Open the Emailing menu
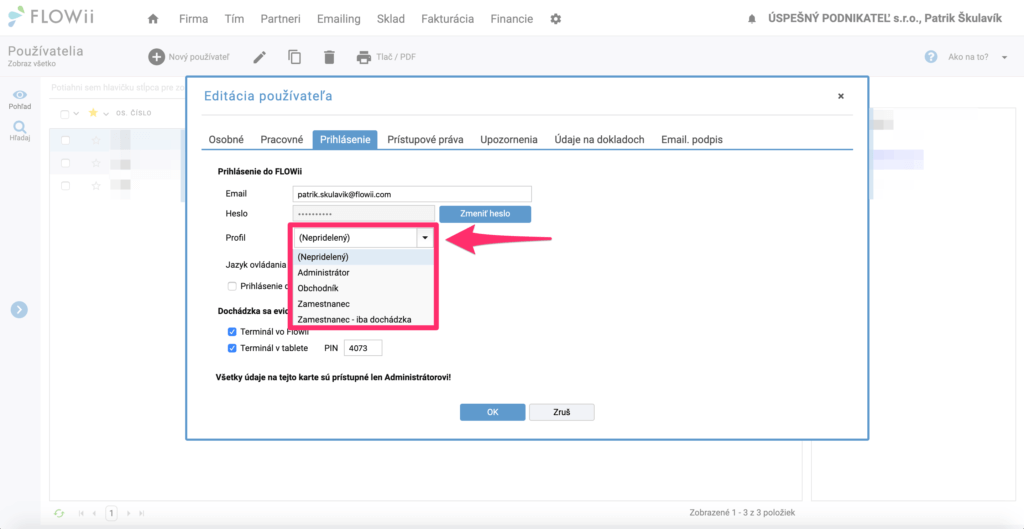 338,19
